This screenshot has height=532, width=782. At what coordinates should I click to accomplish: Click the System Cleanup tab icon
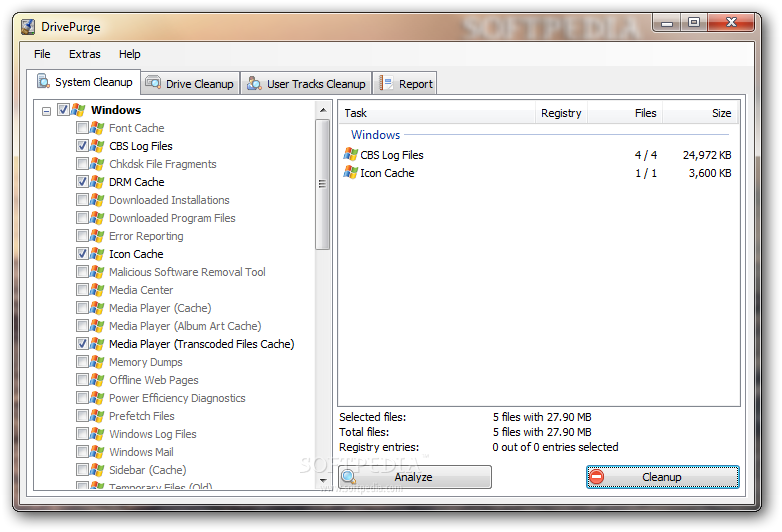pyautogui.click(x=43, y=81)
